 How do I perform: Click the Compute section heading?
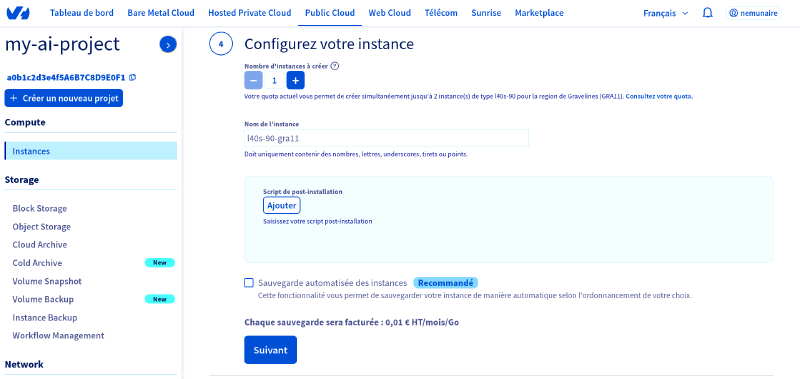[25, 122]
